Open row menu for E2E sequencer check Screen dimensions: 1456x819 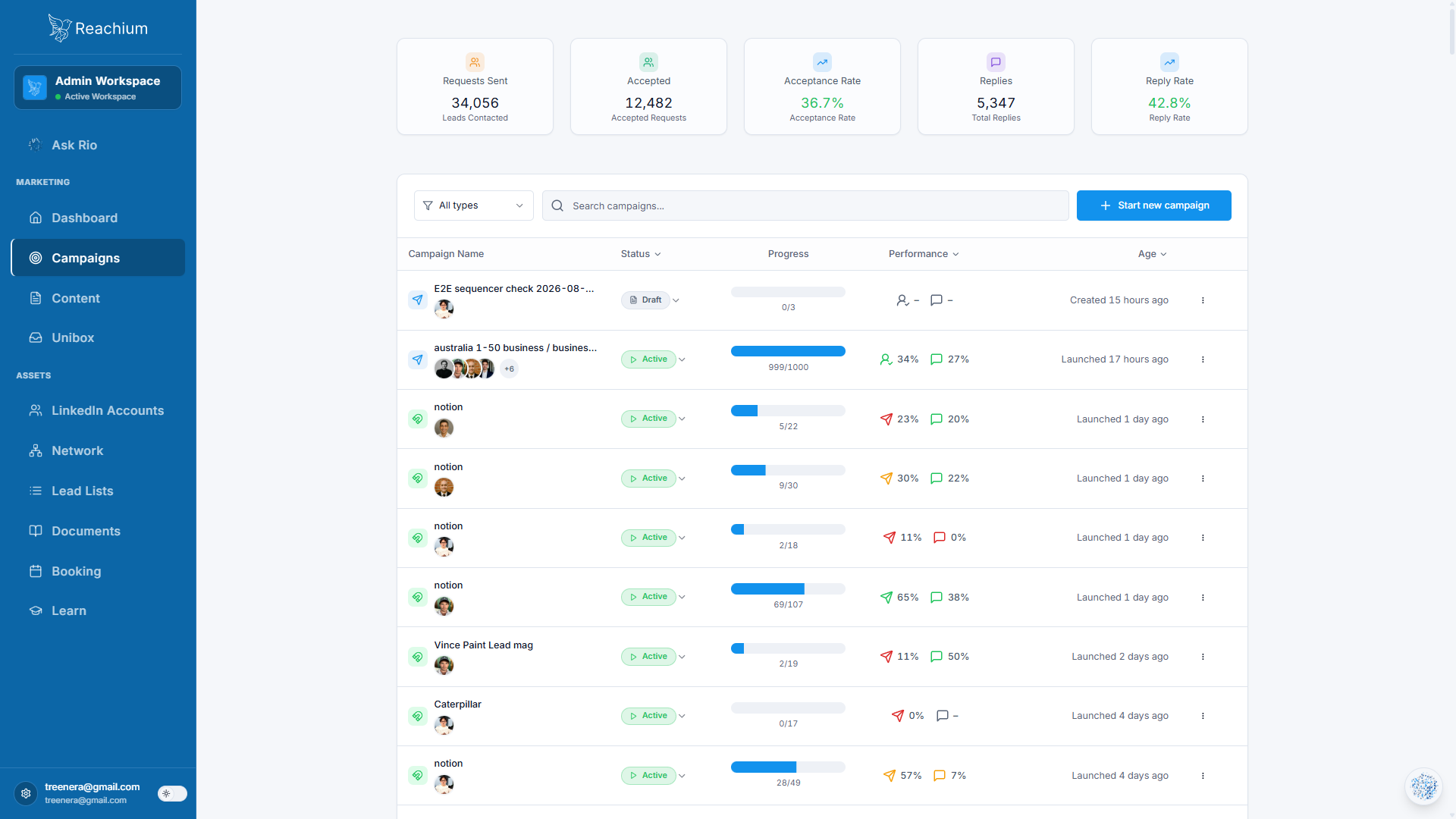(x=1203, y=300)
